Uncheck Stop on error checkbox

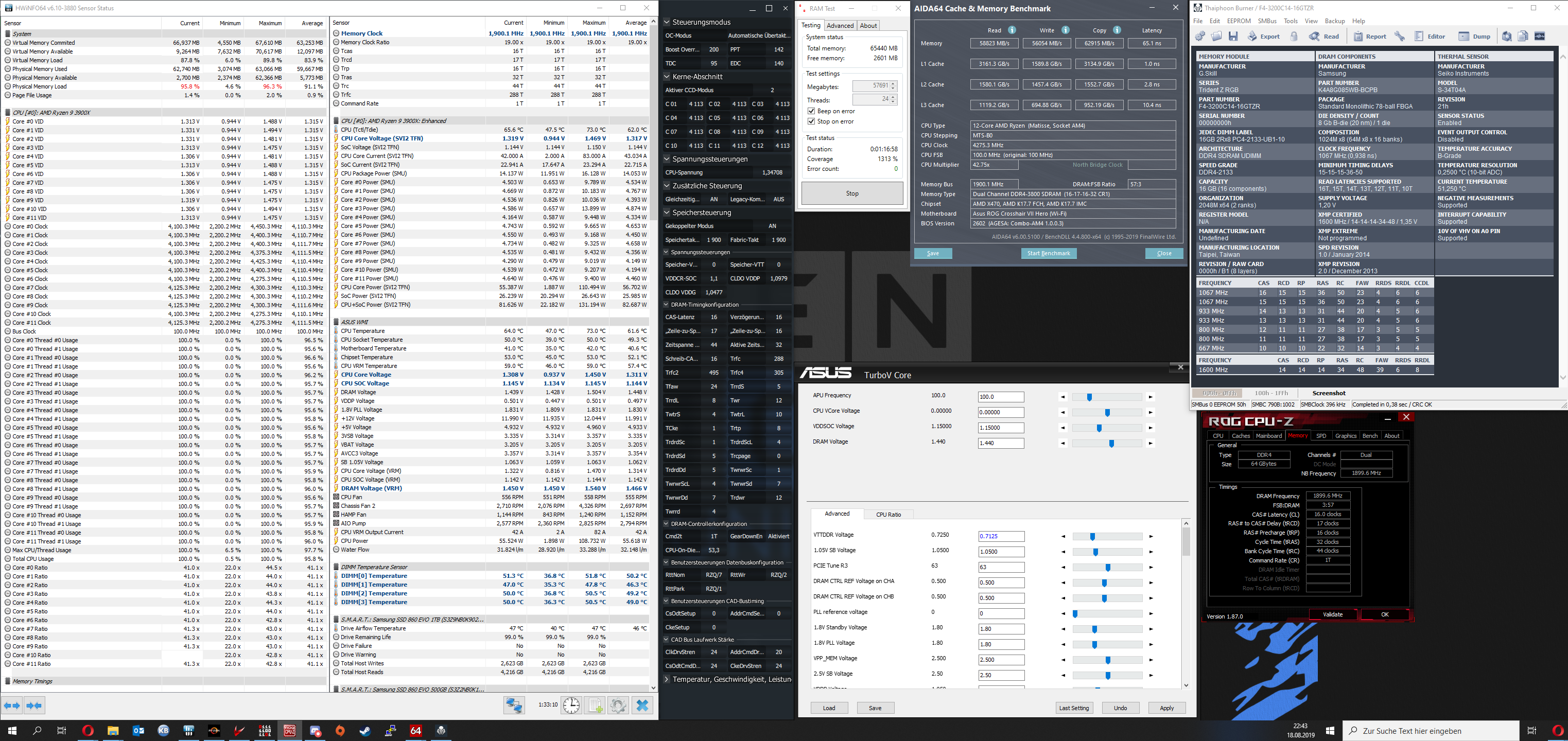(x=811, y=121)
